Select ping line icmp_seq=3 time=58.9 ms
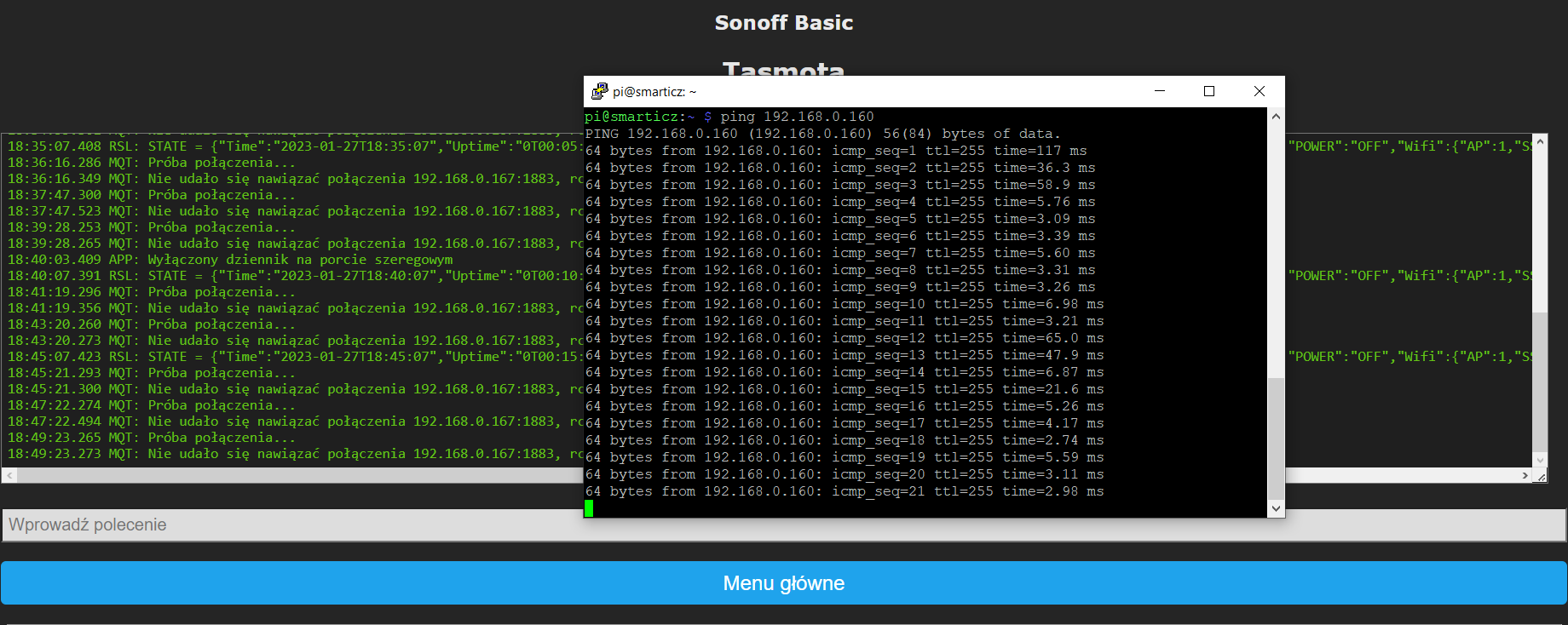This screenshot has width=1568, height=625. (840, 185)
